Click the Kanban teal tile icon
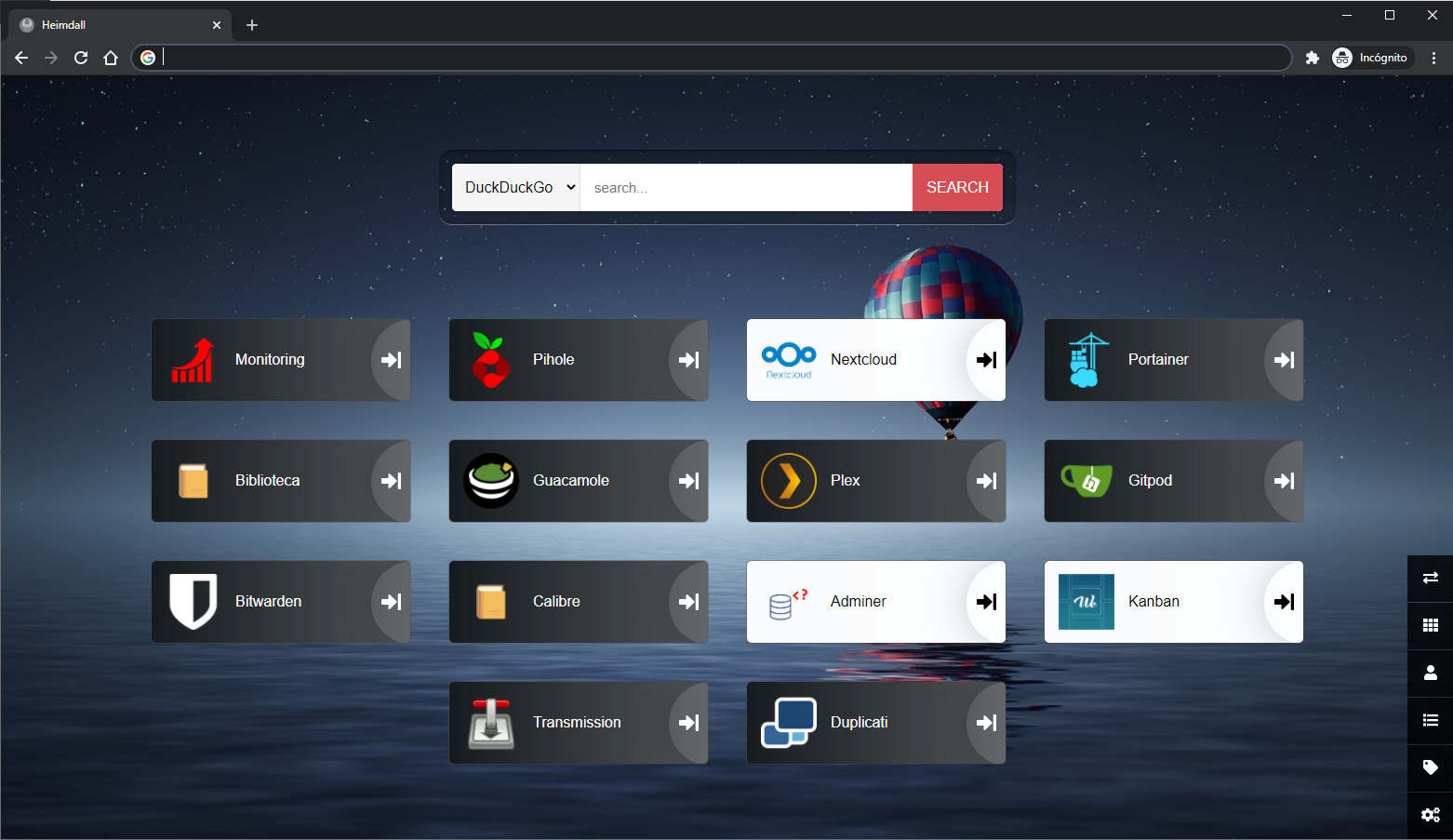 tap(1086, 602)
